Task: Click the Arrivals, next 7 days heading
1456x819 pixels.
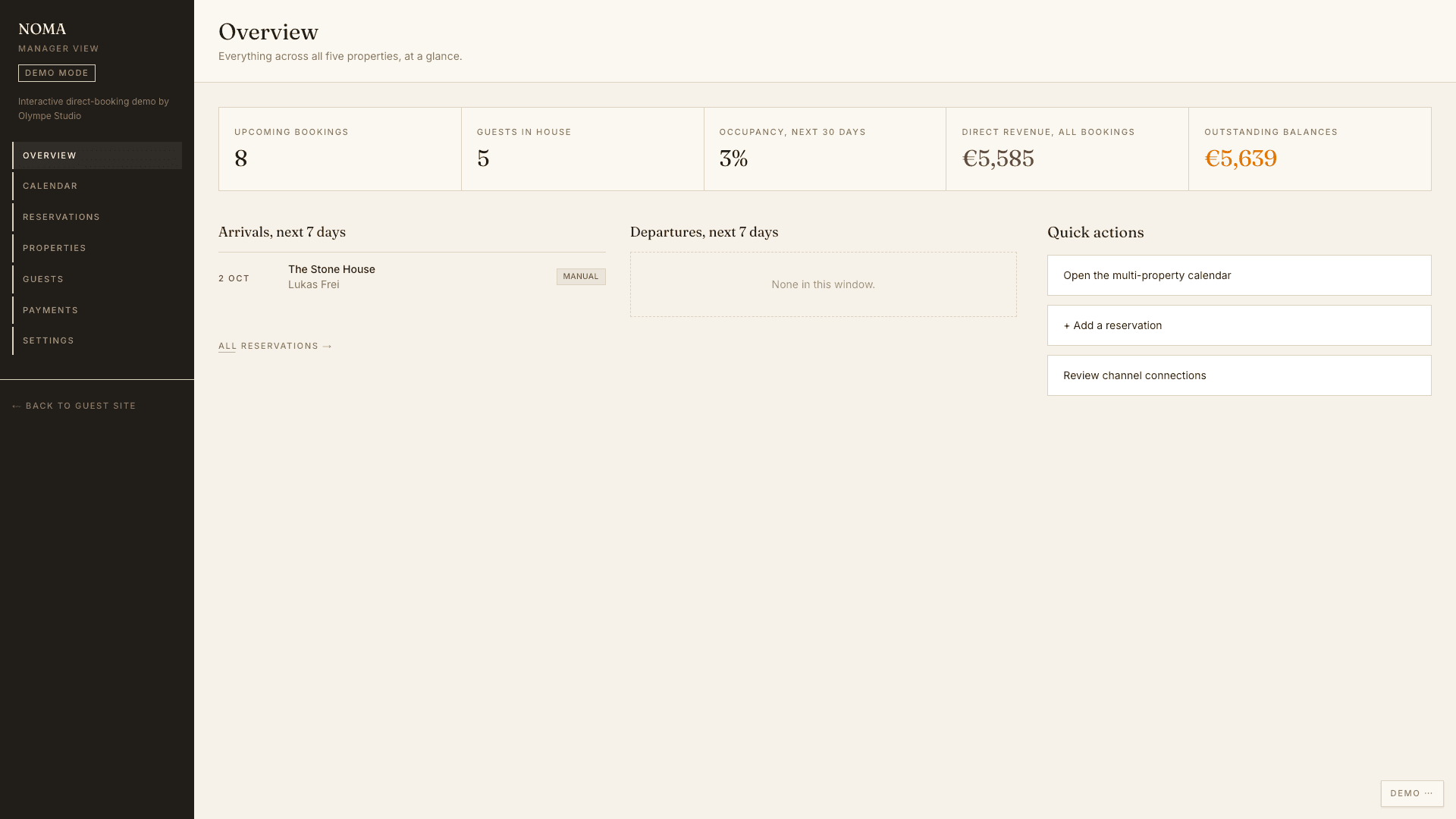Action: tap(282, 232)
